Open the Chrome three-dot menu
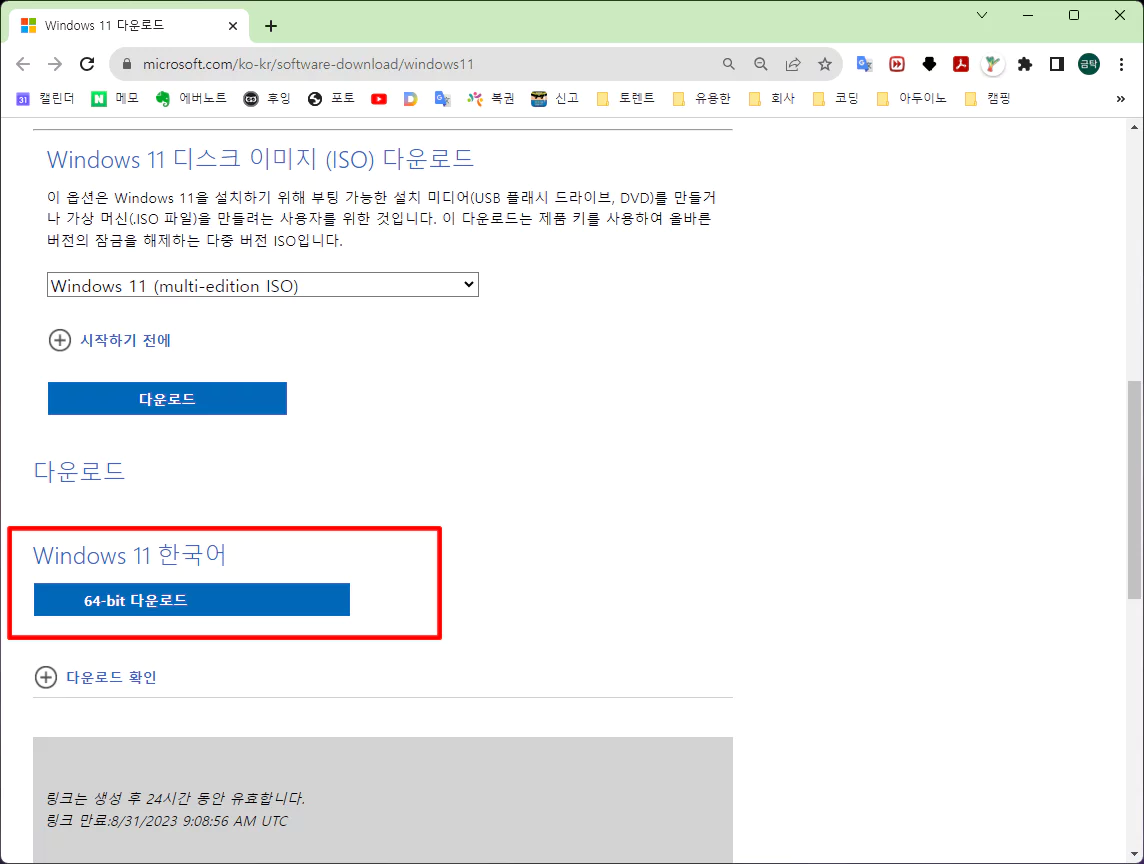This screenshot has height=864, width=1144. pos(1121,64)
